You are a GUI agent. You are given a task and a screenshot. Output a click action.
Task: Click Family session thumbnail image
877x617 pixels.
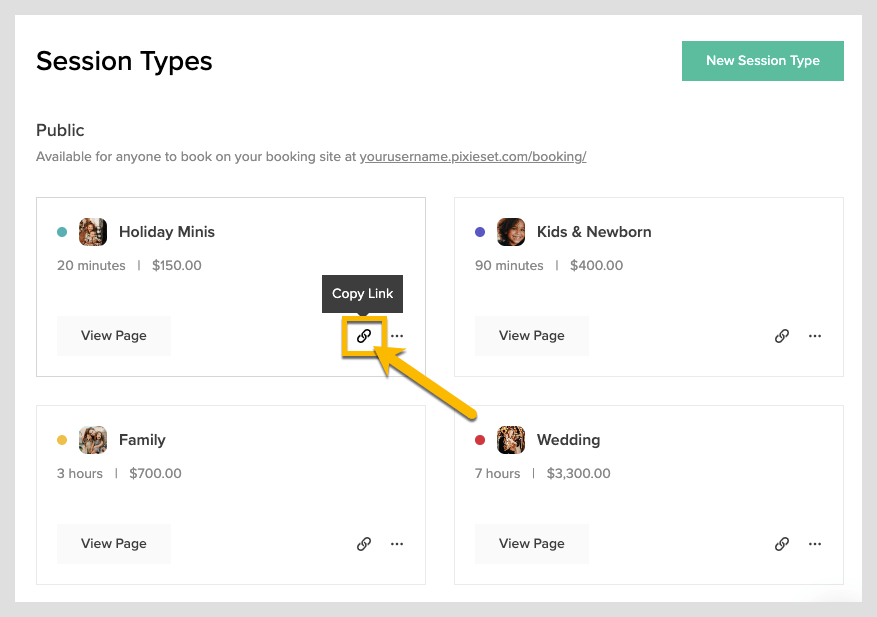(x=93, y=440)
